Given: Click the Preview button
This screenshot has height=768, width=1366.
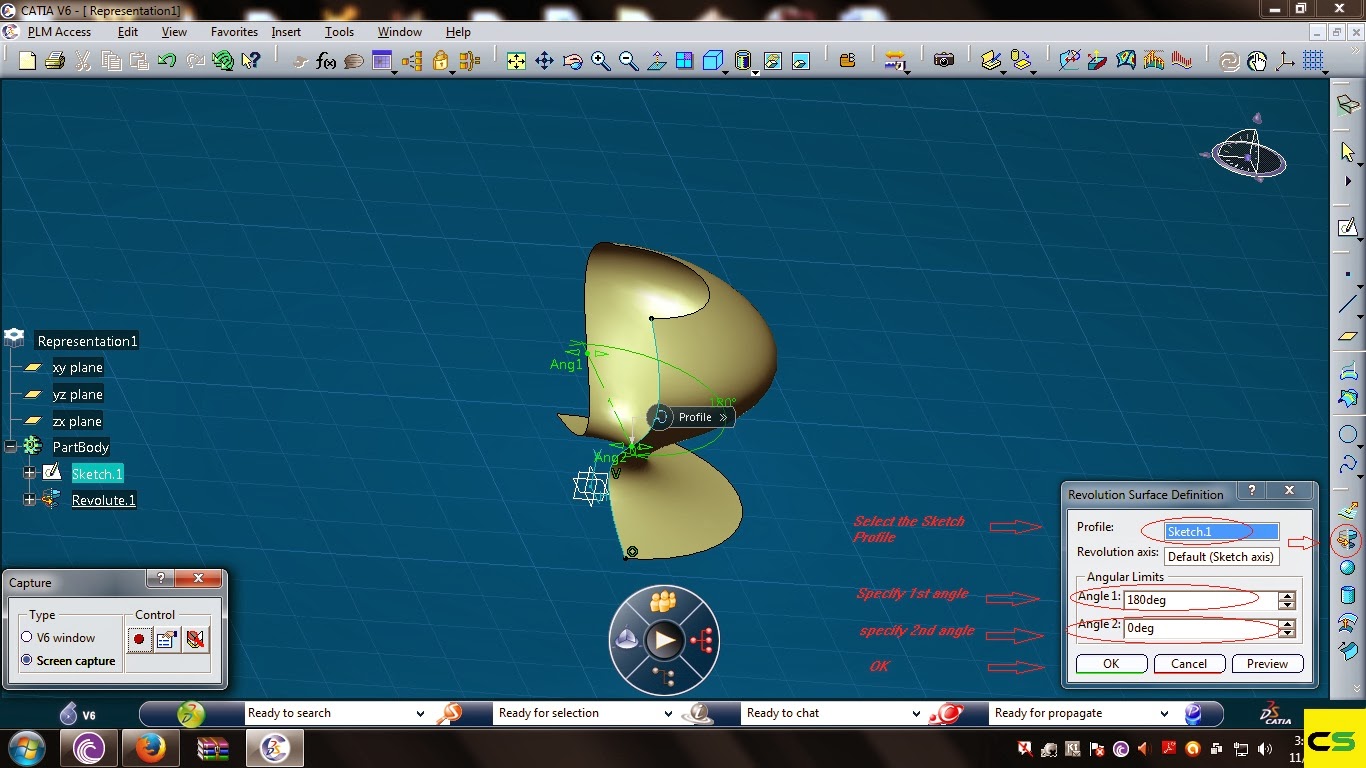Looking at the screenshot, I should (x=1267, y=663).
